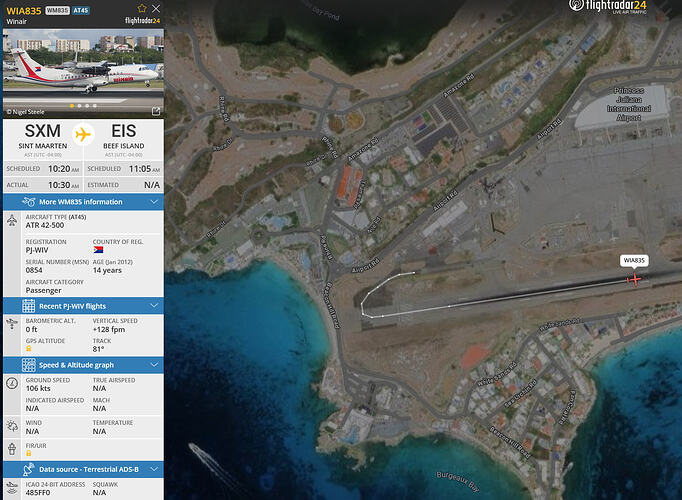Click the AT45 aircraft type badge

coord(81,10)
